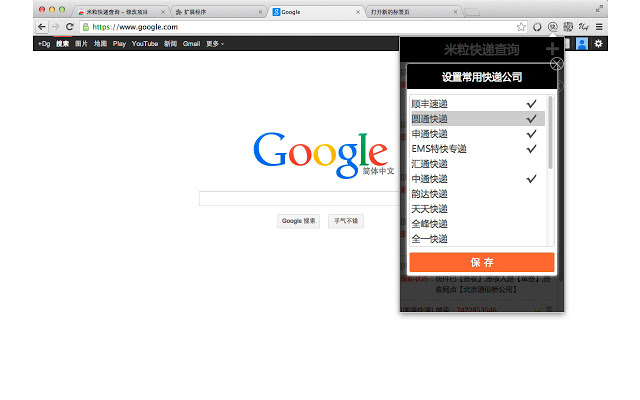This screenshot has width=640, height=400.
Task: Open 新闻 in Google bar
Action: click(170, 44)
